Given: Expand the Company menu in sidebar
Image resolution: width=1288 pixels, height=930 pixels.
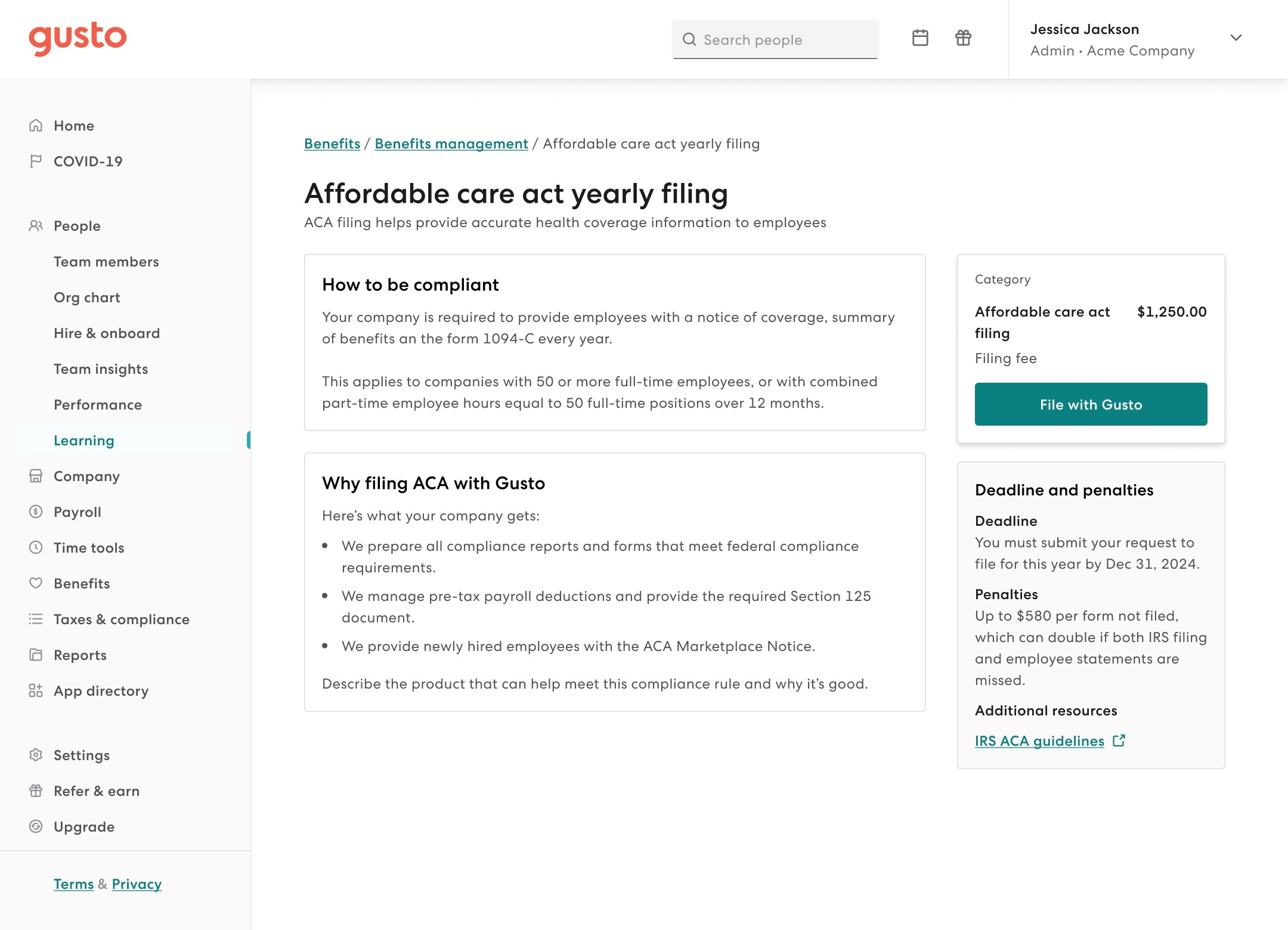Looking at the screenshot, I should (x=86, y=476).
